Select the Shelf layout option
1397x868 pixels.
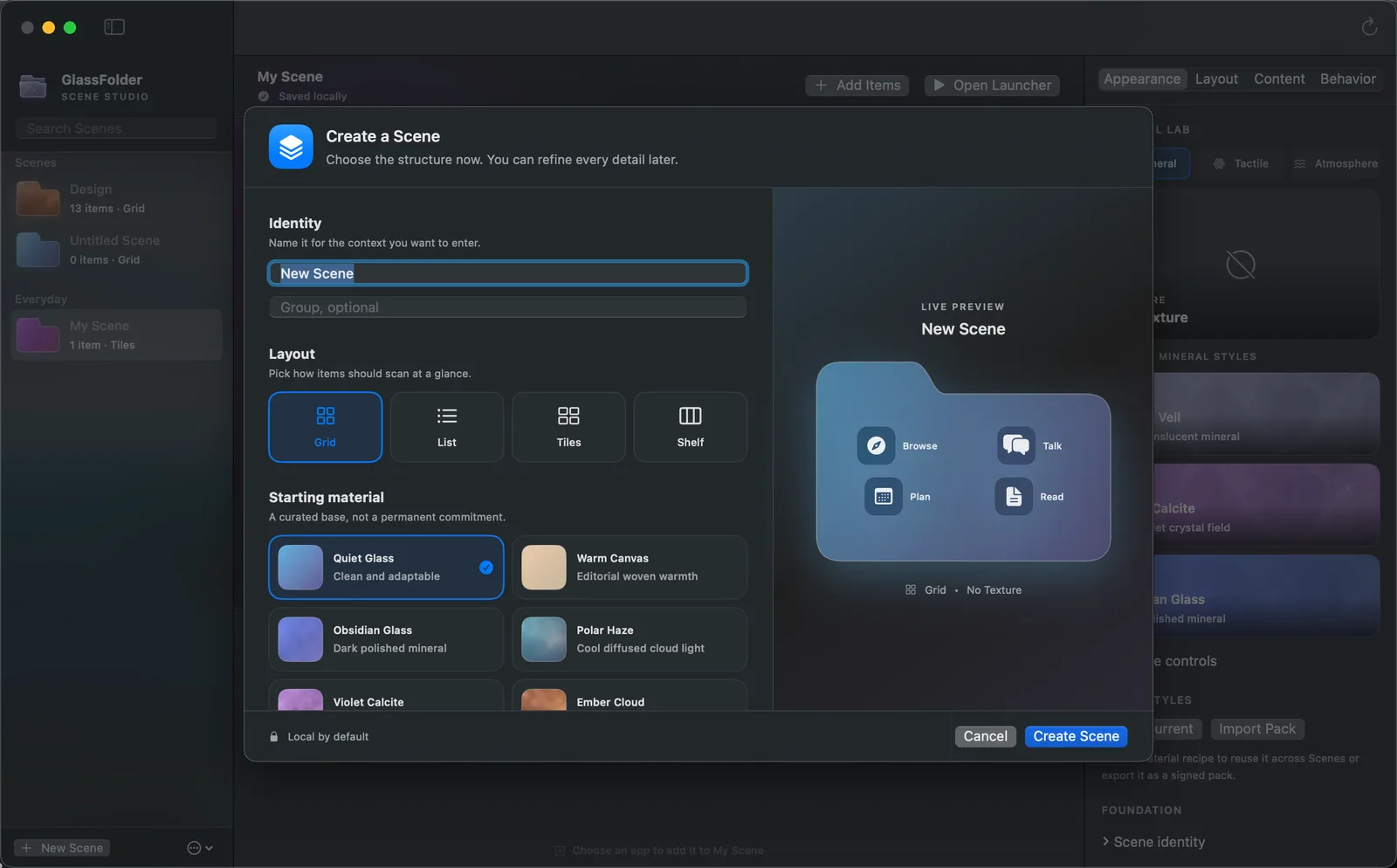[691, 427]
